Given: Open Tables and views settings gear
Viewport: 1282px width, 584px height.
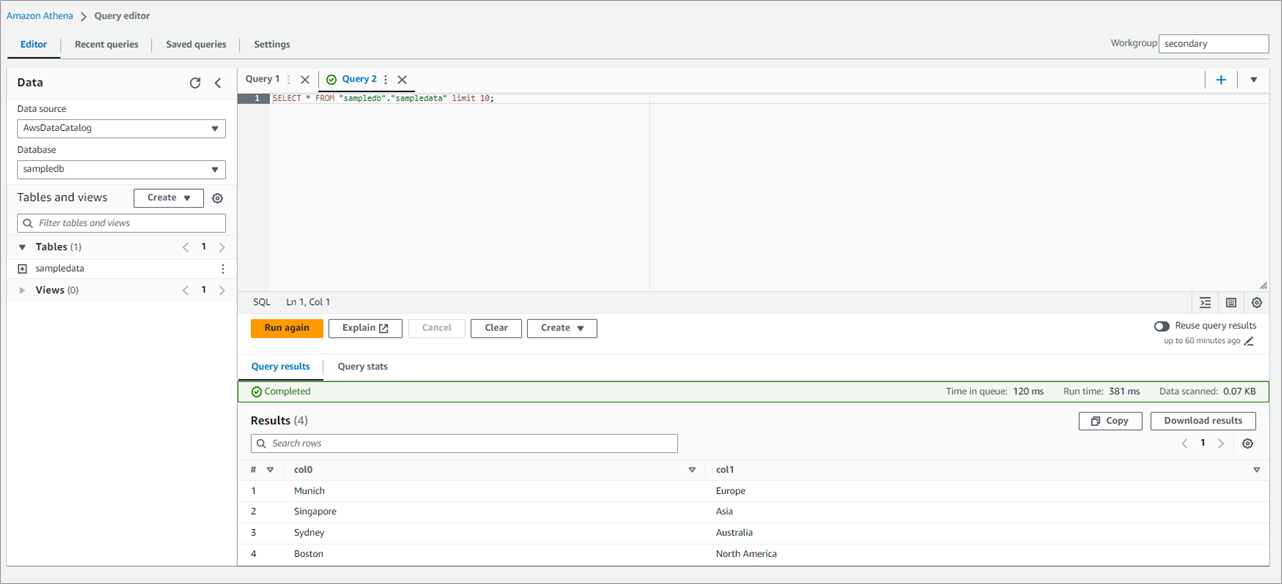Looking at the screenshot, I should pyautogui.click(x=217, y=198).
